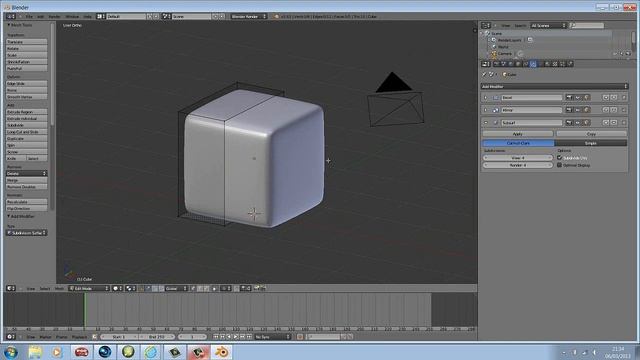Click the Scale tool button
This screenshot has width=640, height=360.
pyautogui.click(x=27, y=55)
